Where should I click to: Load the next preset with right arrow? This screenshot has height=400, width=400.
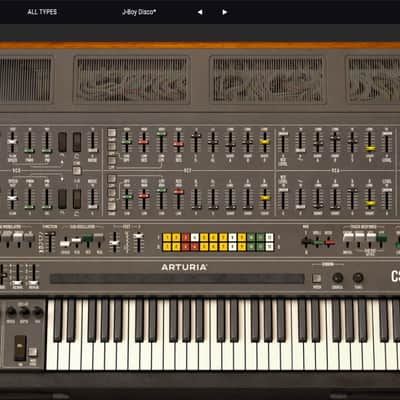click(225, 12)
